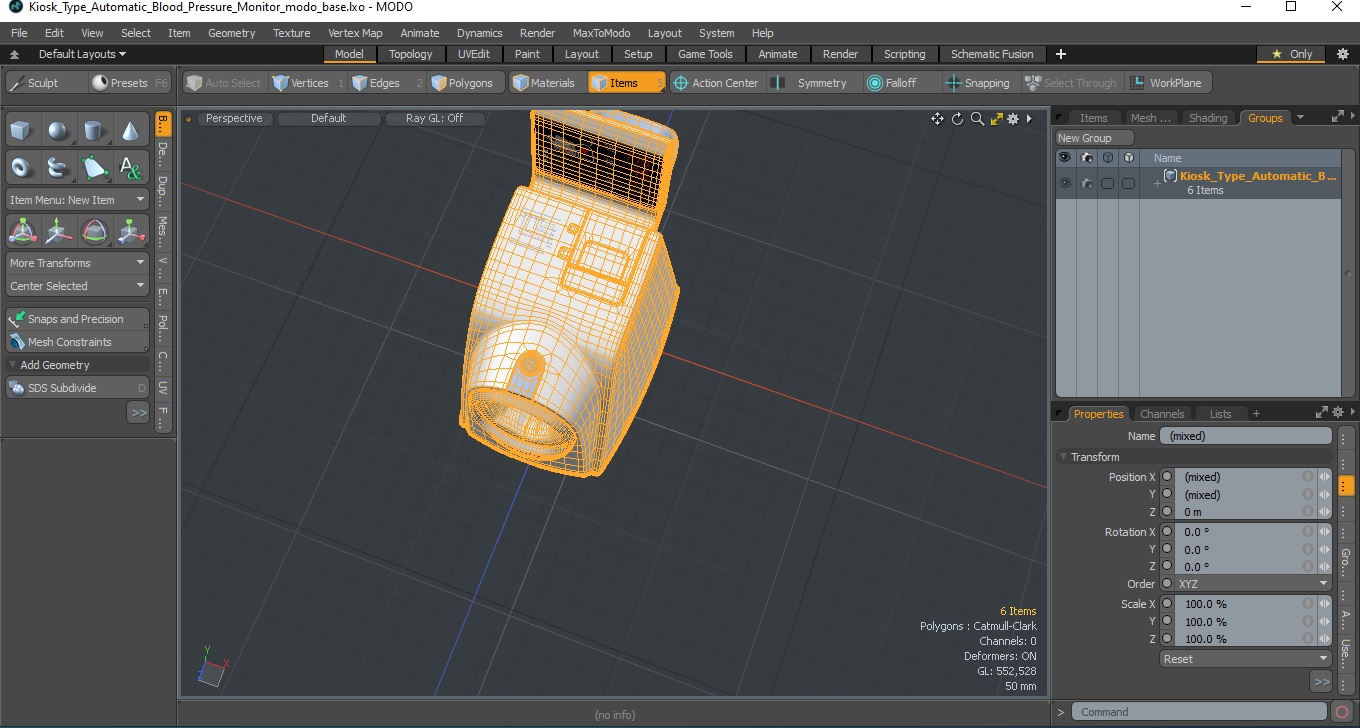
Task: Open More Transforms dropdown
Action: click(x=77, y=263)
